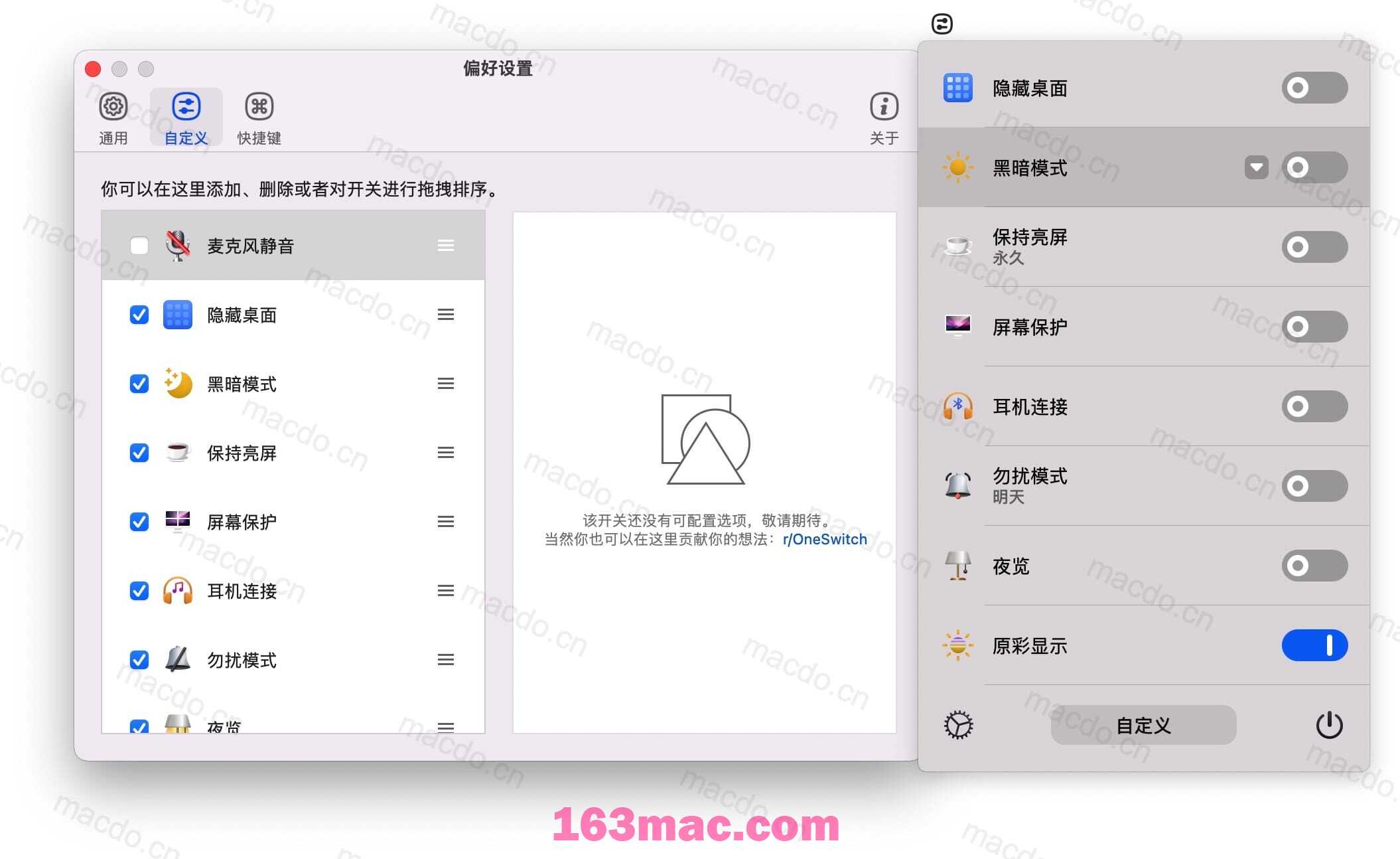Enable the 麦克风静音 checkbox

click(139, 246)
